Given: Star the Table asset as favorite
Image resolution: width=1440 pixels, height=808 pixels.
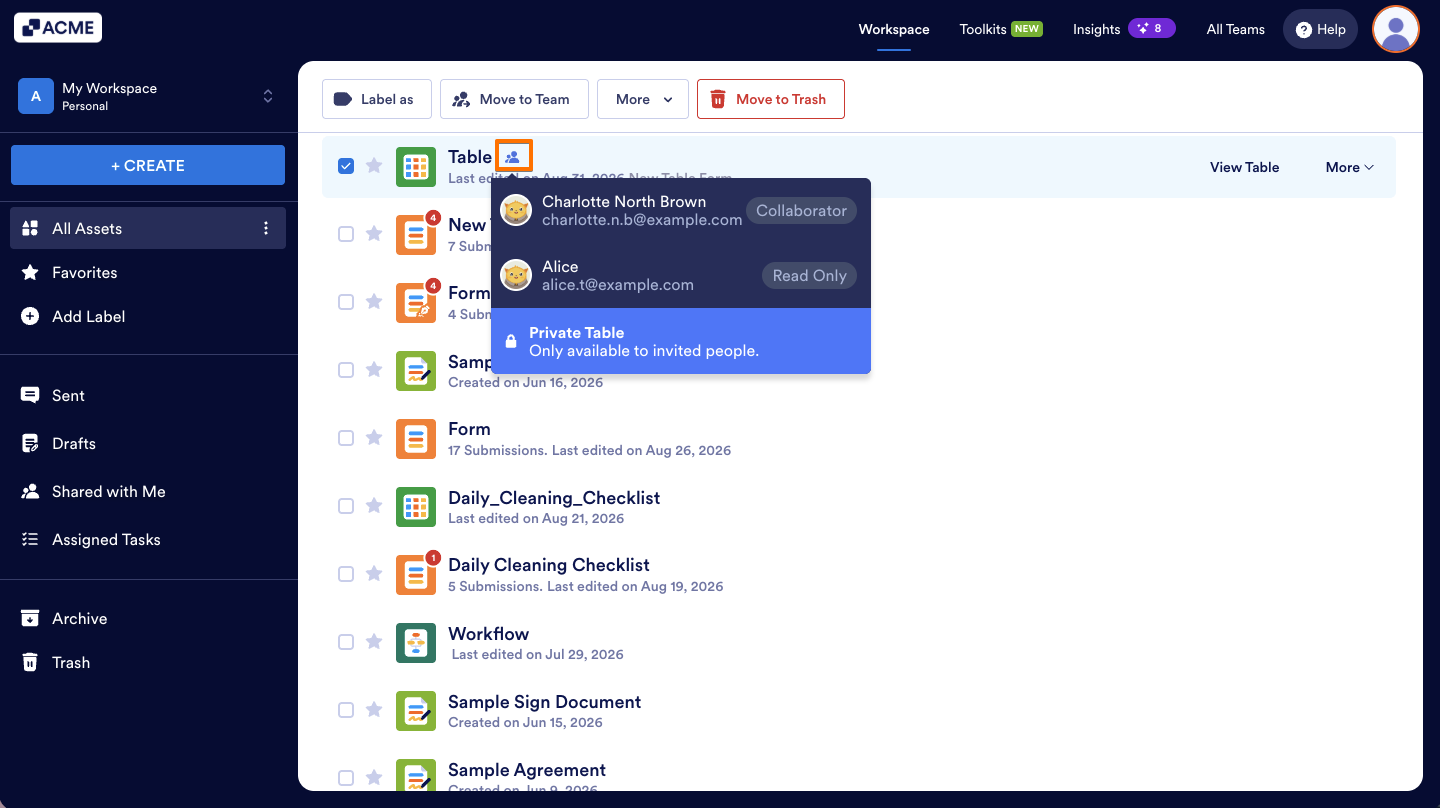Looking at the screenshot, I should [x=374, y=166].
